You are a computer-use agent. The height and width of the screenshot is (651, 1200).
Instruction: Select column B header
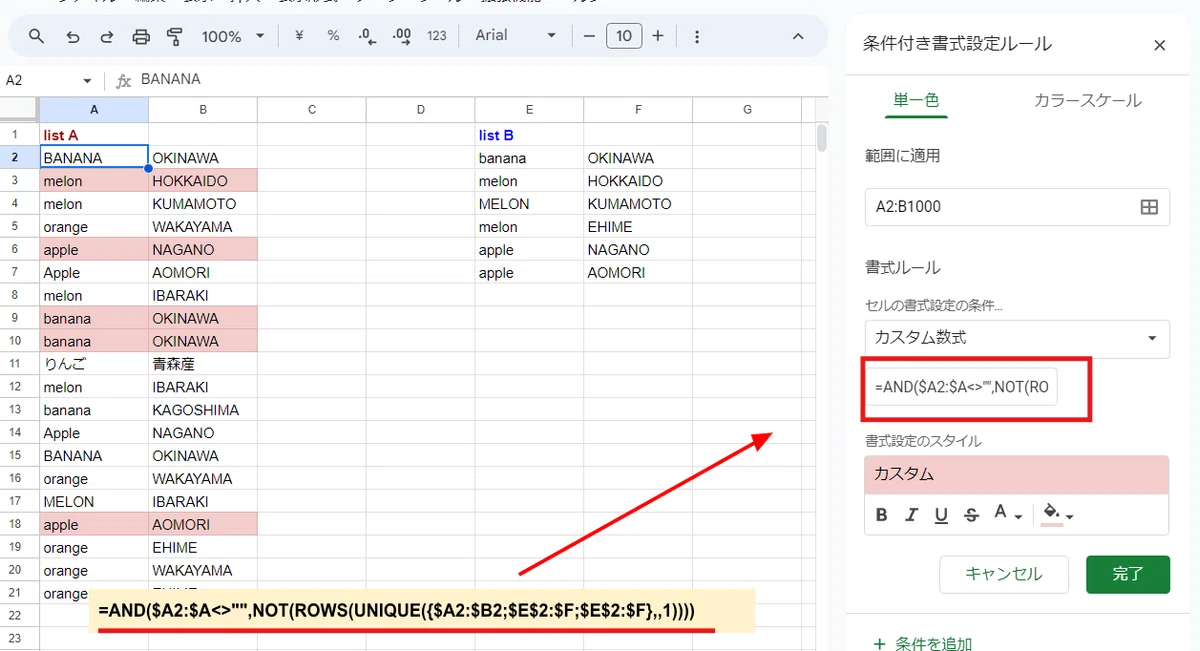pos(203,110)
